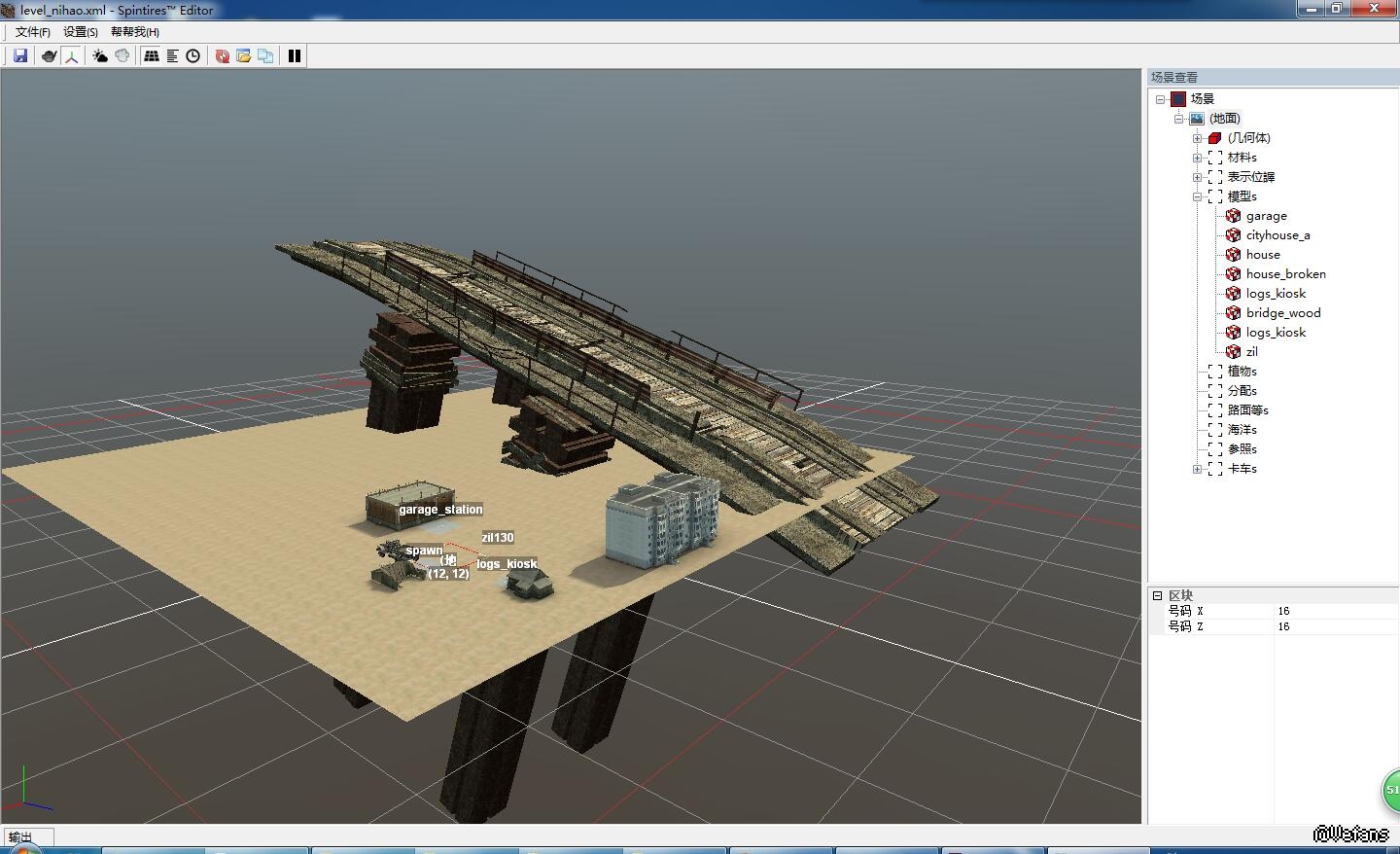The image size is (1400, 854).
Task: Select the logs_kiosk row just above zil
Action: [1276, 333]
